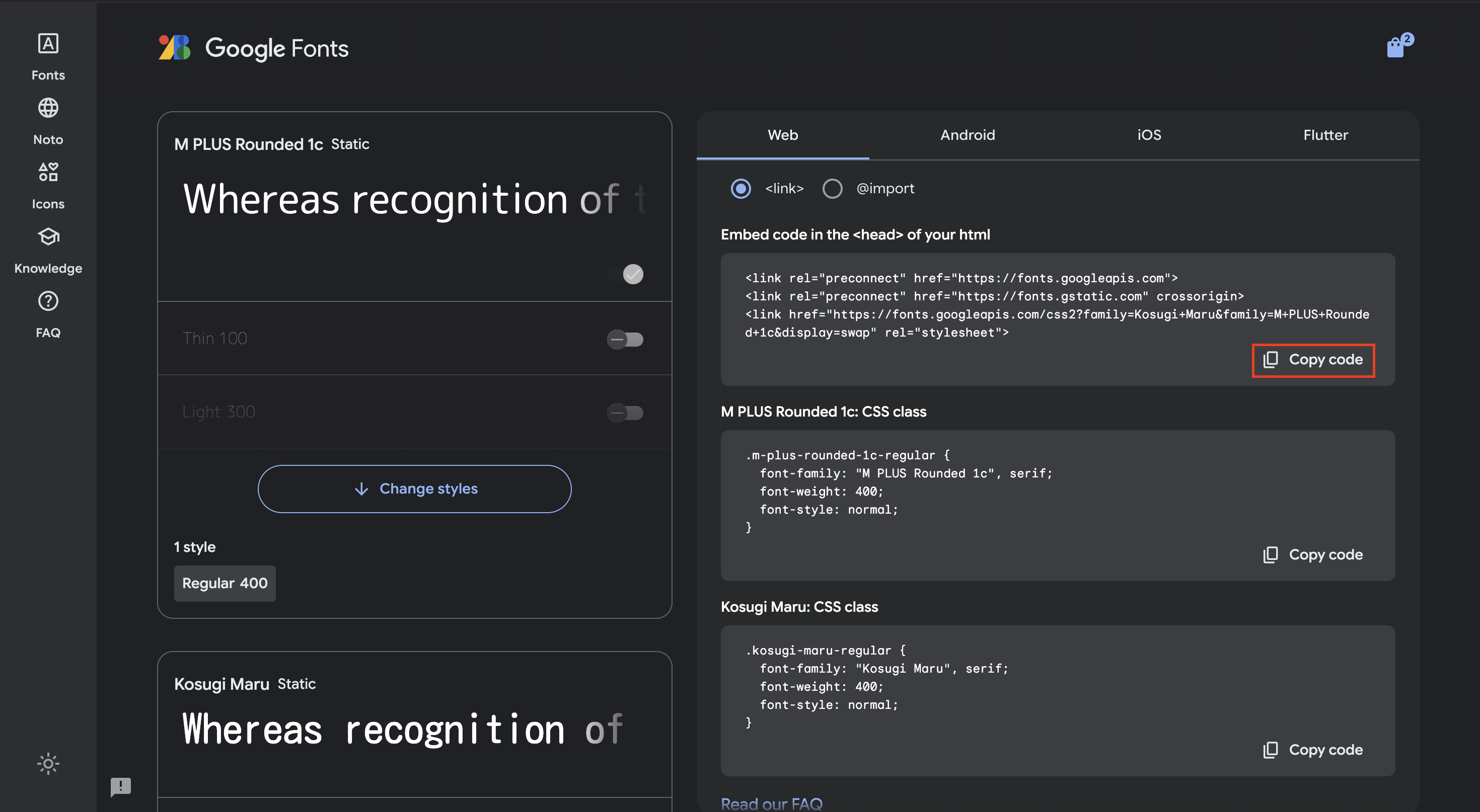Expand Change styles for M PLUS Rounded 1c
Image resolution: width=1480 pixels, height=812 pixels.
(414, 489)
